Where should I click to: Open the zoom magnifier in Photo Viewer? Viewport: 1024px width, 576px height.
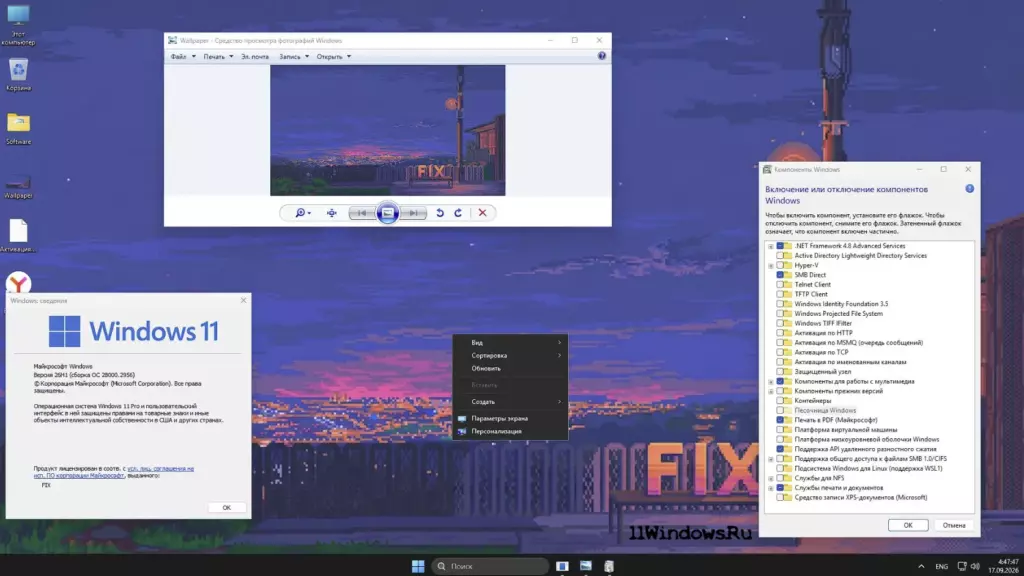coord(302,213)
